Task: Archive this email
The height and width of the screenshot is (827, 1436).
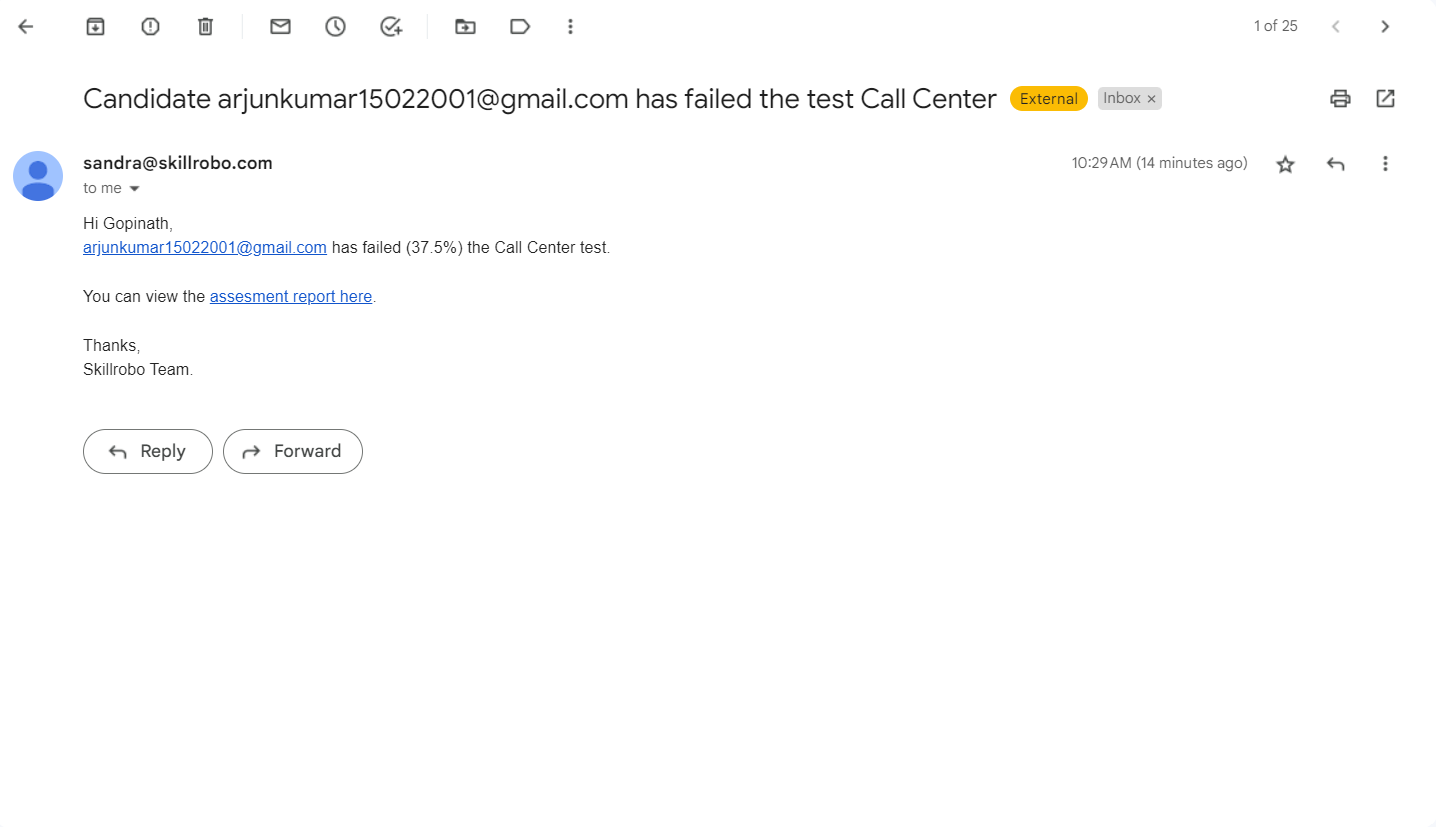Action: (x=95, y=27)
